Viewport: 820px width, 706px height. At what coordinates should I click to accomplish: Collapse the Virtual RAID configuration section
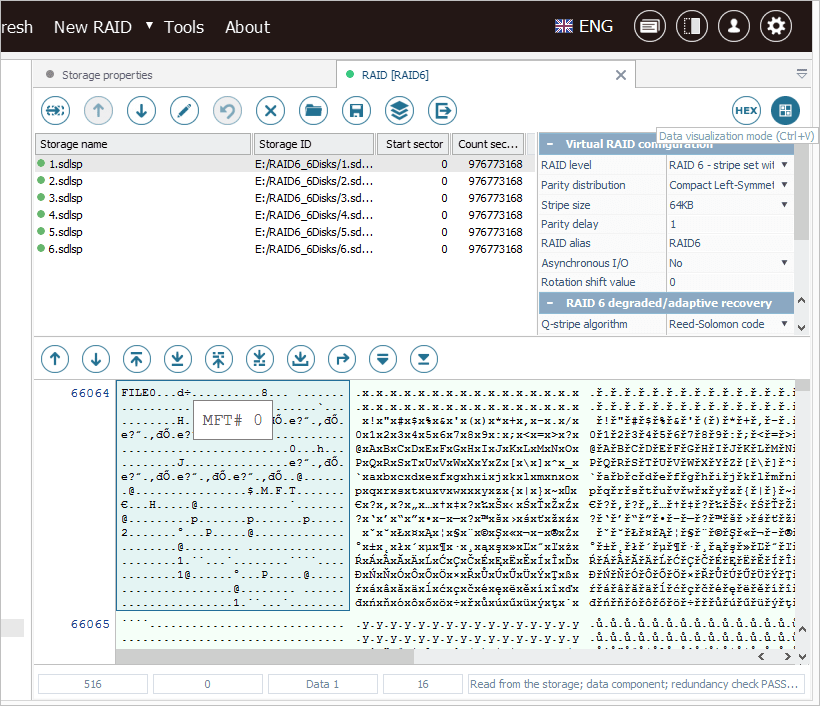pyautogui.click(x=550, y=144)
